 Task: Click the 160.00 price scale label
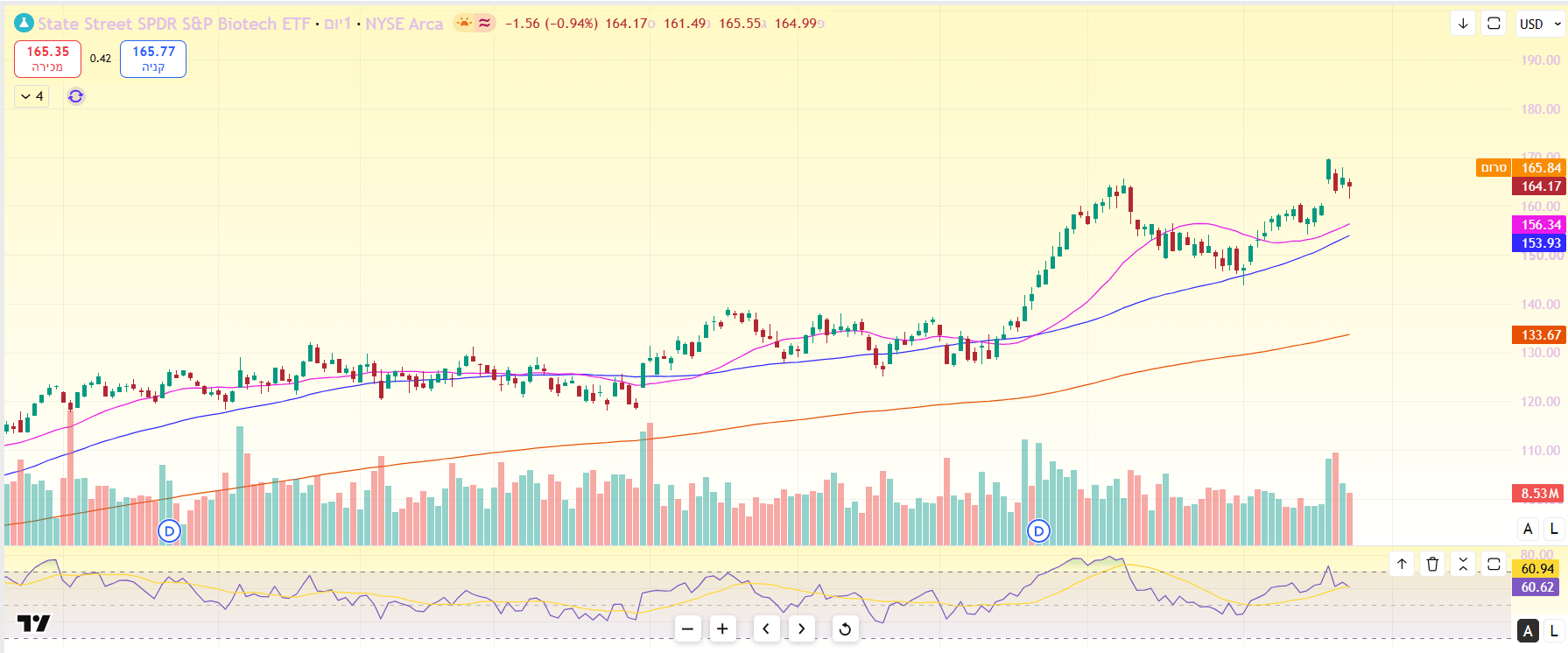1540,207
